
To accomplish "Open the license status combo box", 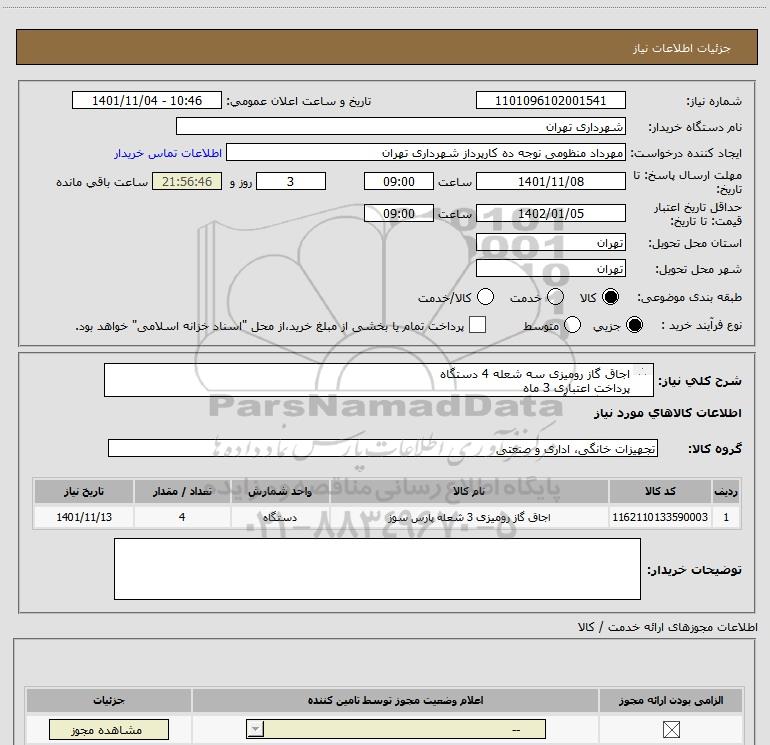I will (x=396, y=730).
